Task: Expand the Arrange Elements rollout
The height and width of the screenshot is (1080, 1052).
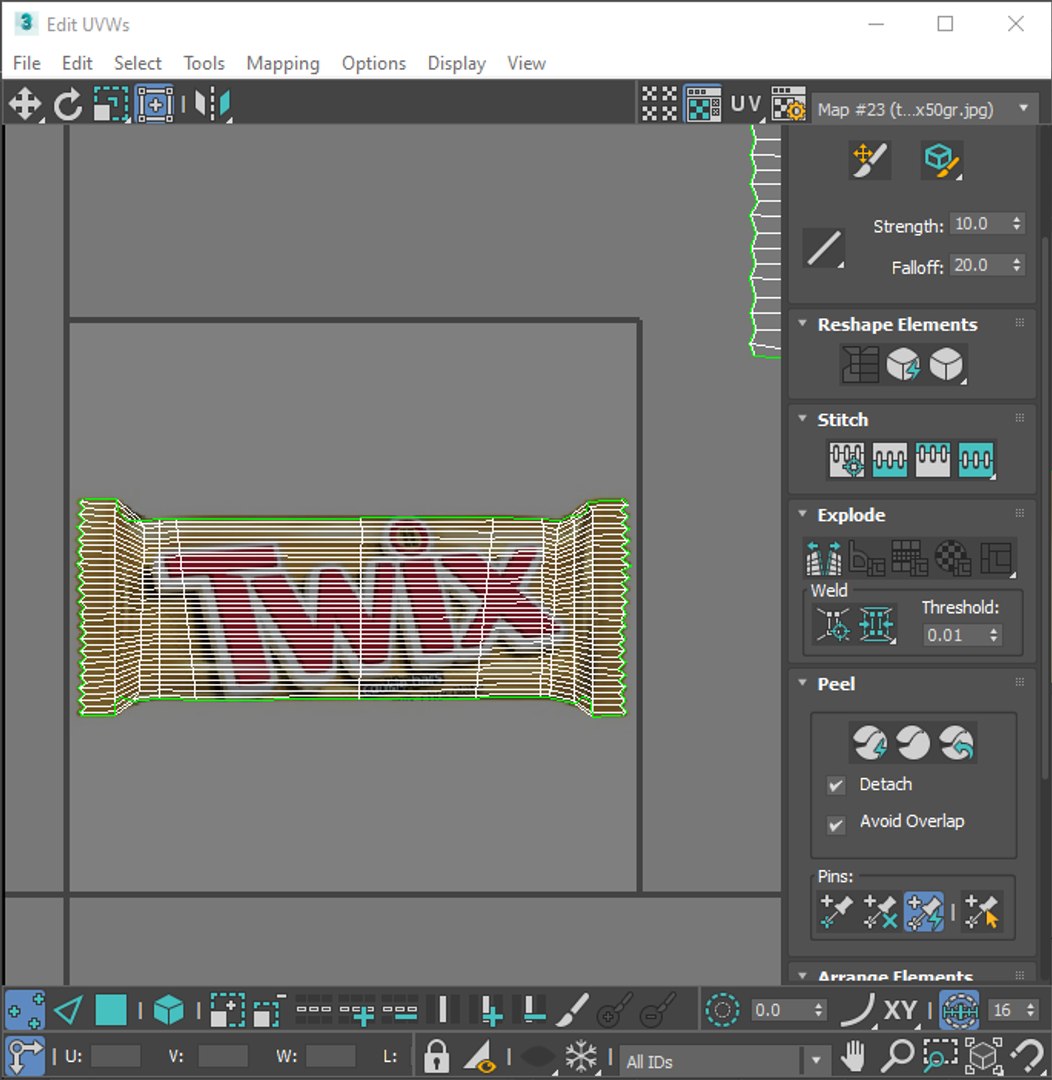Action: point(802,975)
